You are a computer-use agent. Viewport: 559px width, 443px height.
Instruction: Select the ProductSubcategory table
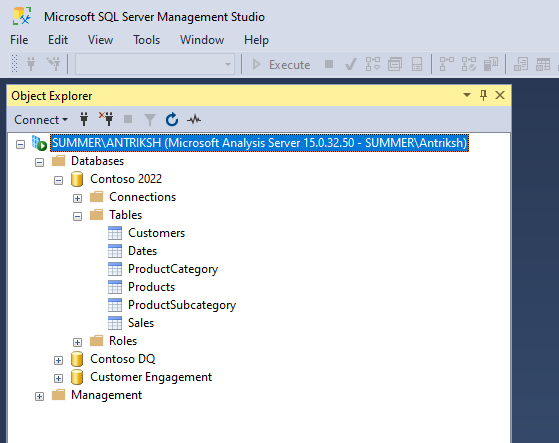pos(182,305)
